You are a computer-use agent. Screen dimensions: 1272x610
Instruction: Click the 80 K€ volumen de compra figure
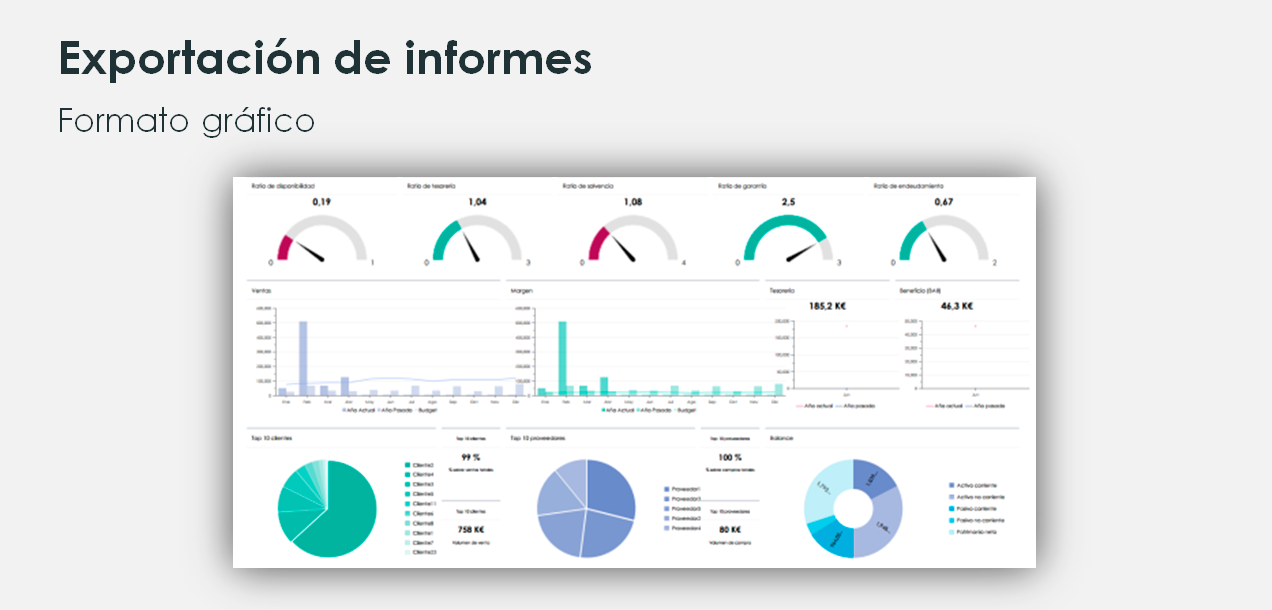click(729, 530)
